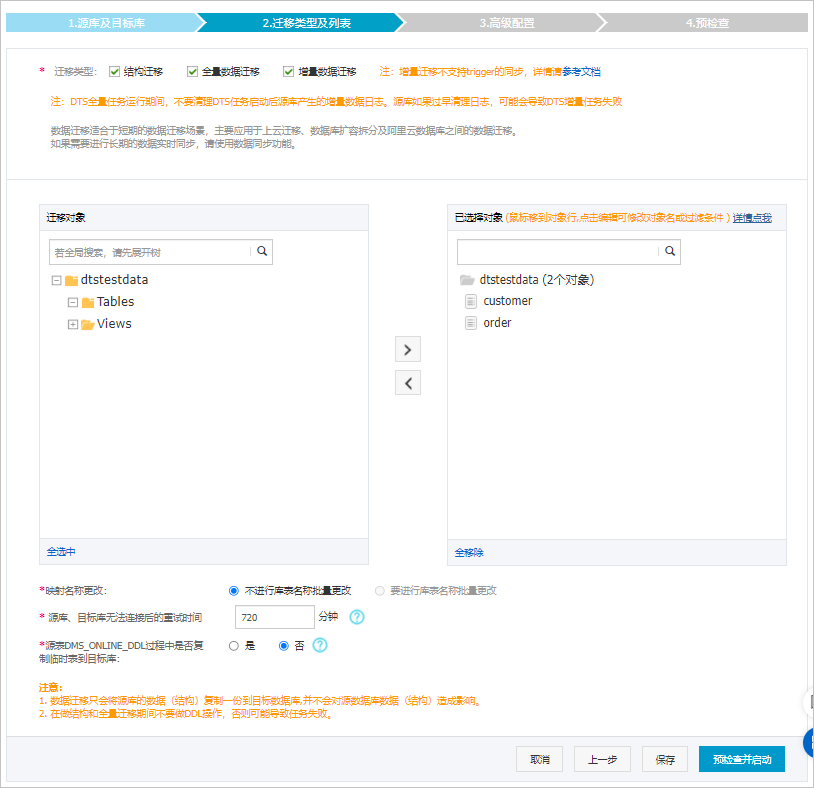Open help tooltip next to DMS_ONLINE_DDL option
Screen dimensions: 814x788
(x=320, y=645)
